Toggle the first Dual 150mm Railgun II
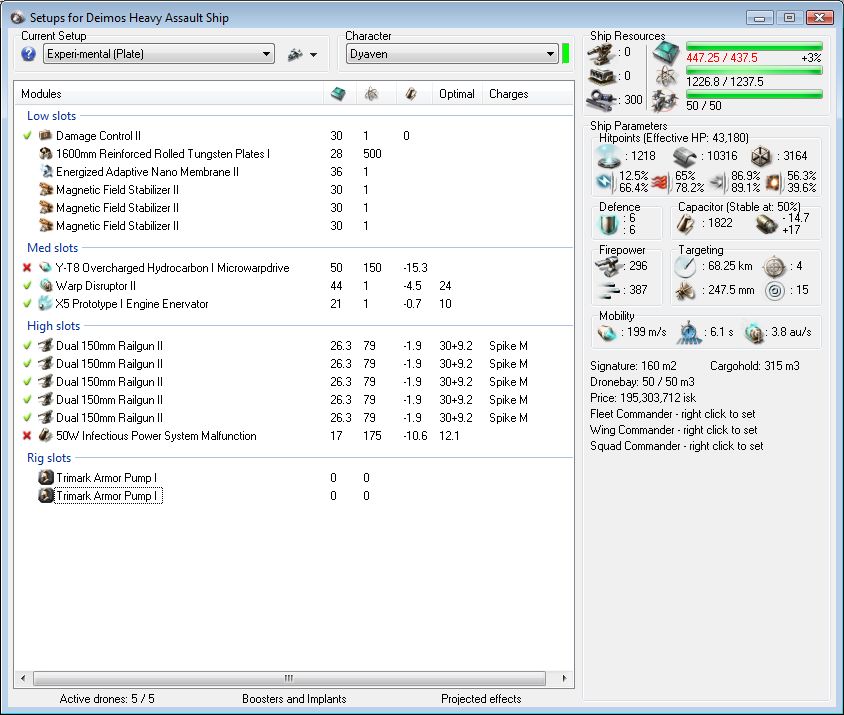The image size is (844, 715). point(27,346)
